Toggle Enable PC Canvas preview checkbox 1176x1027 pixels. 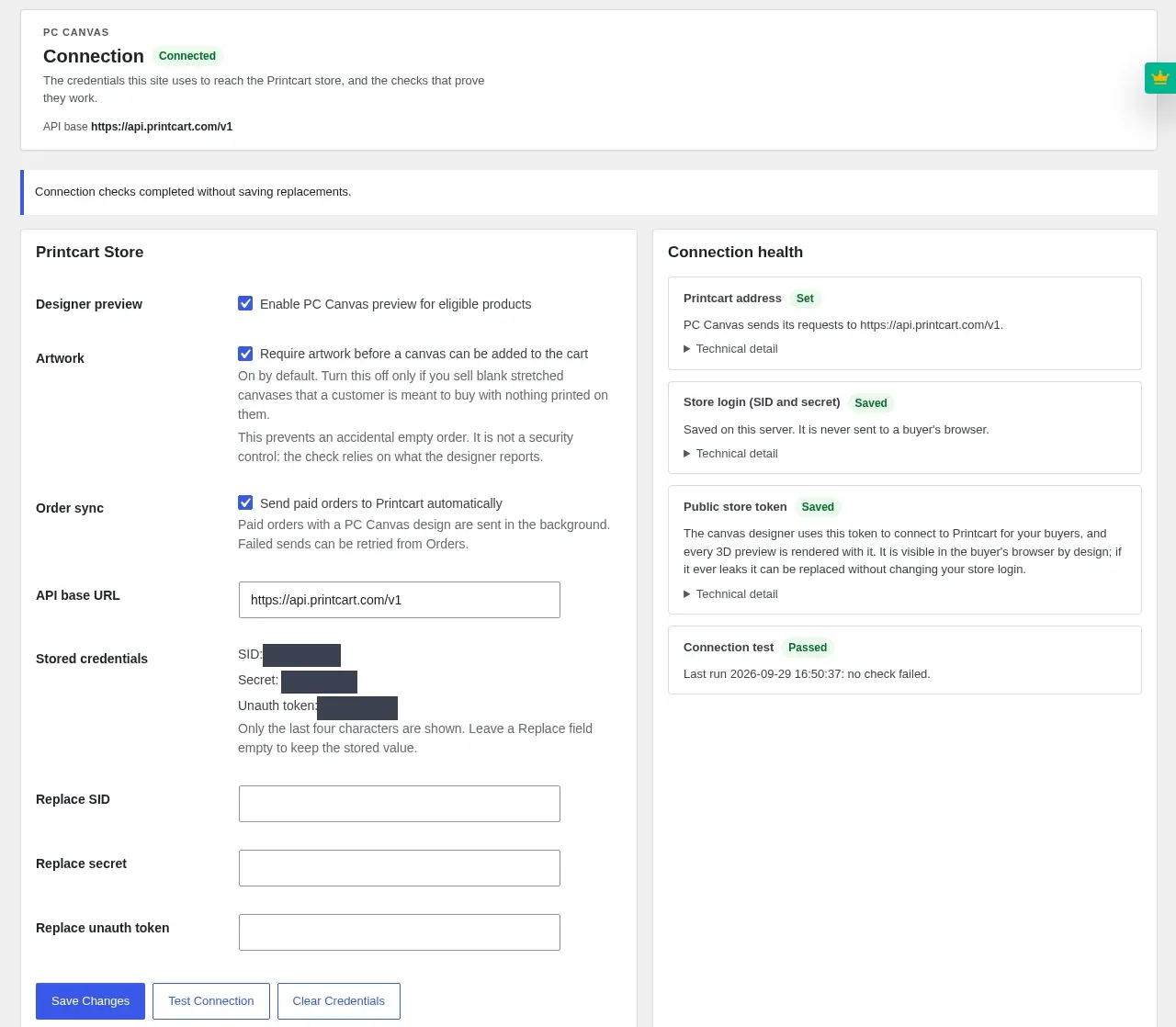tap(245, 303)
